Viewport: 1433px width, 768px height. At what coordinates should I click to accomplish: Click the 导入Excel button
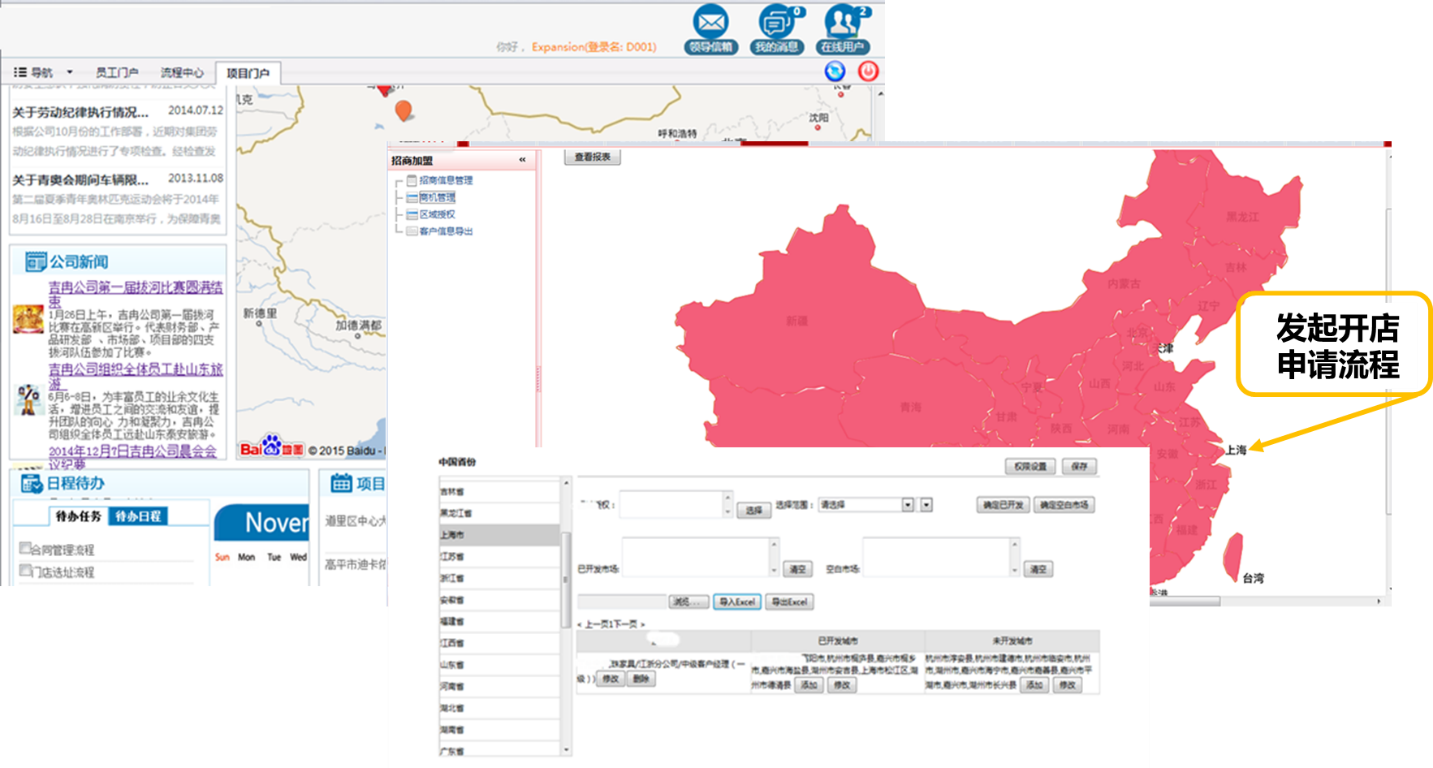pos(737,602)
